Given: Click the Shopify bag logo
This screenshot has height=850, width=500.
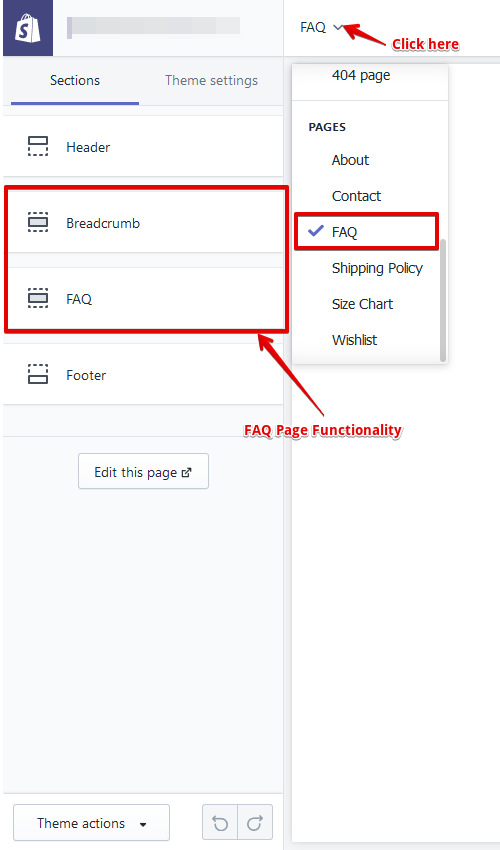Looking at the screenshot, I should 28,28.
